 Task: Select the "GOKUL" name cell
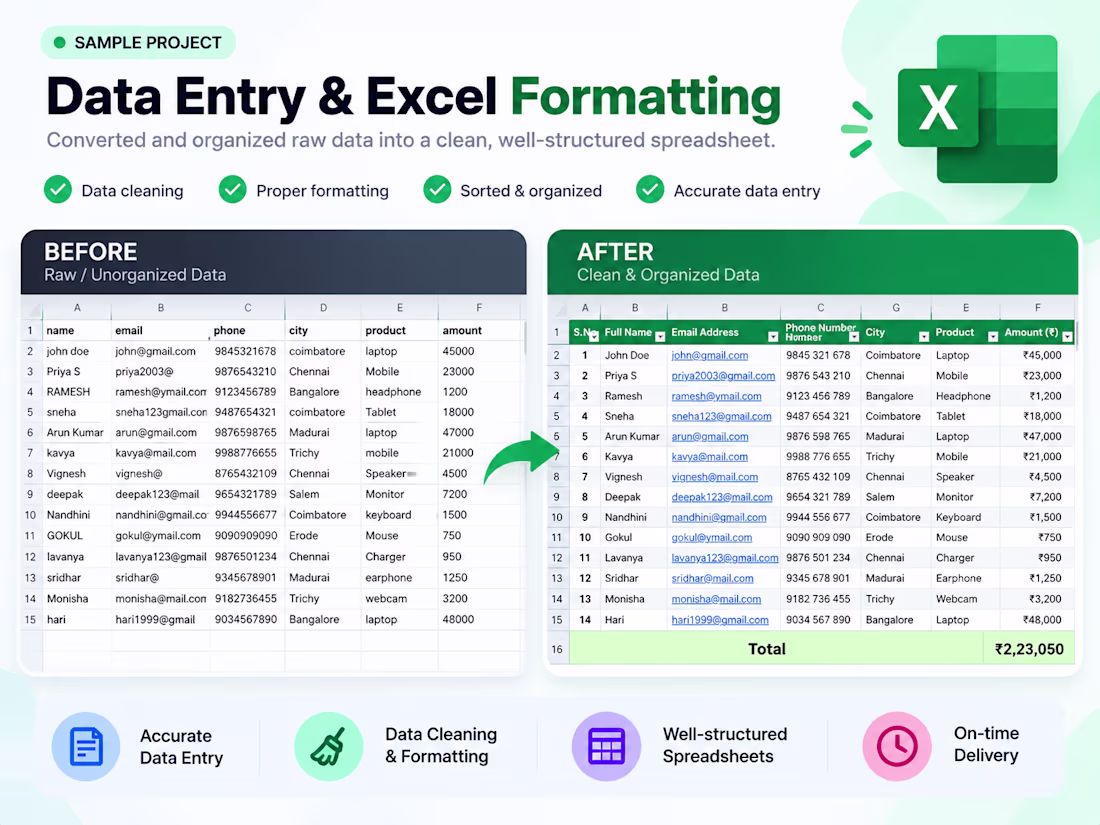coord(76,535)
